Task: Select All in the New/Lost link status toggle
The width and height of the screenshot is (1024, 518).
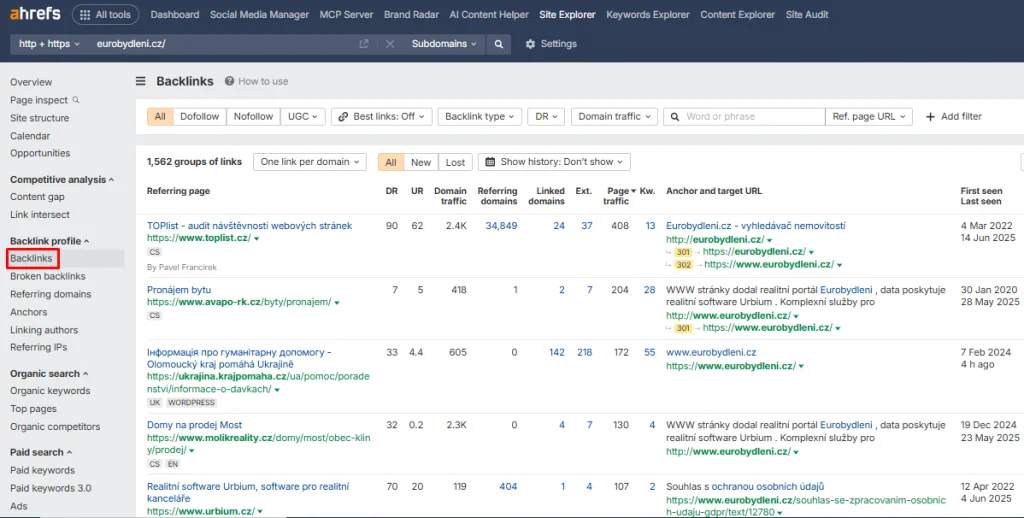Action: [x=391, y=162]
